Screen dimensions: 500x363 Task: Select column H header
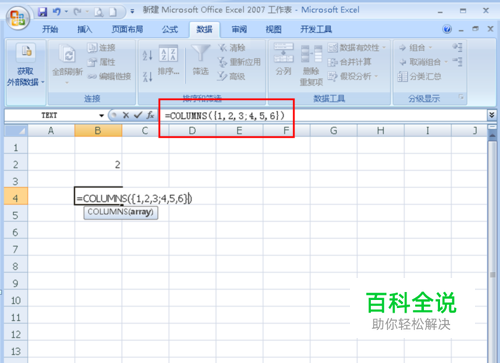click(381, 131)
